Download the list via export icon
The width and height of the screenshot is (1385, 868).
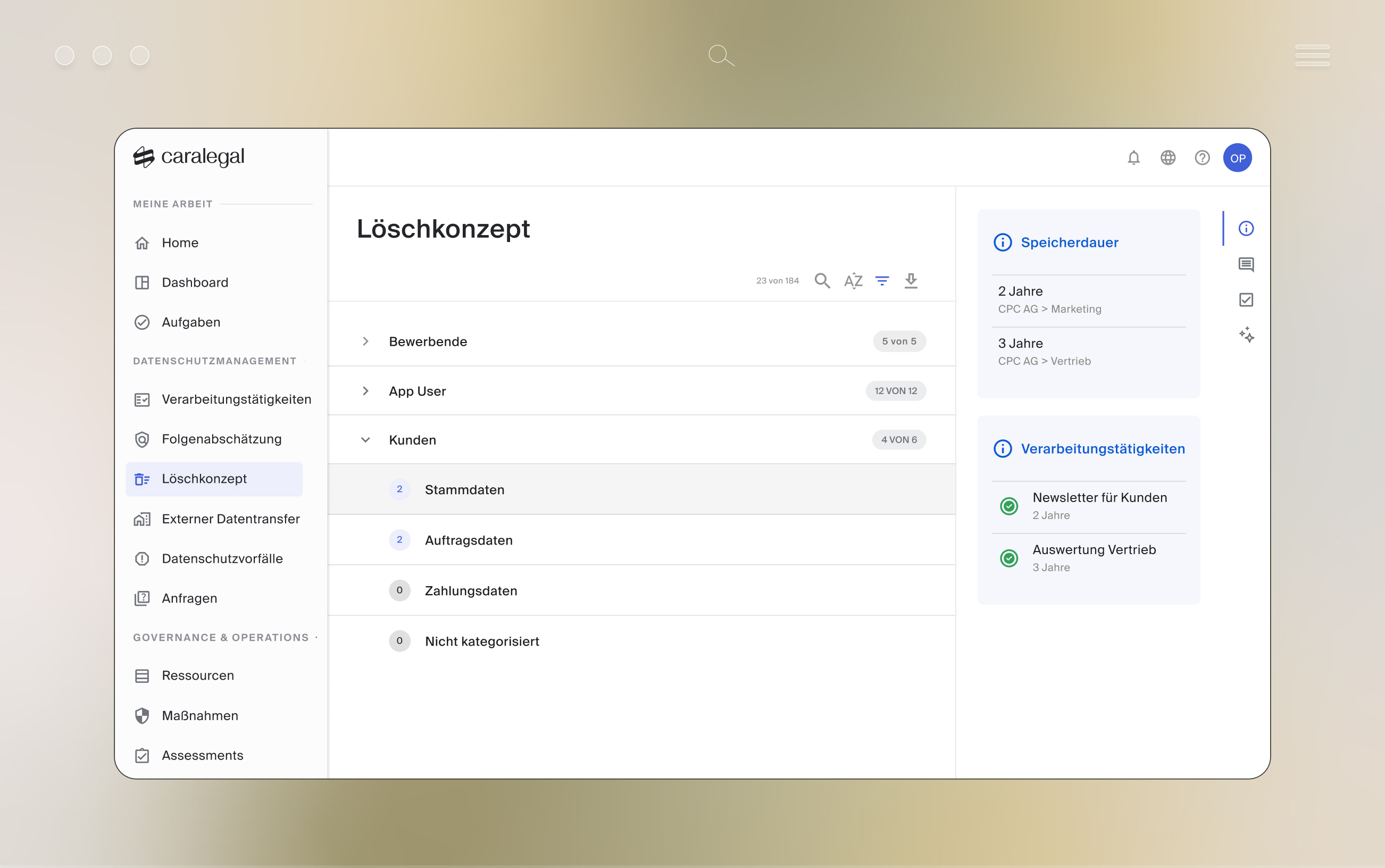(911, 281)
